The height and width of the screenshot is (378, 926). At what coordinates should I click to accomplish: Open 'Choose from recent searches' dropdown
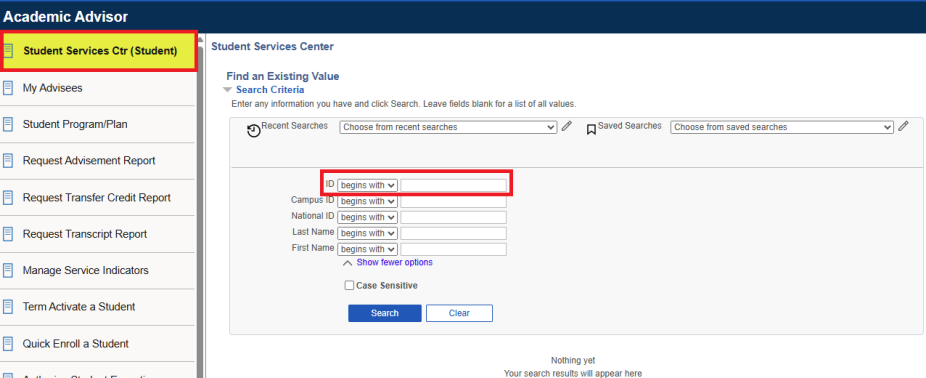click(448, 127)
